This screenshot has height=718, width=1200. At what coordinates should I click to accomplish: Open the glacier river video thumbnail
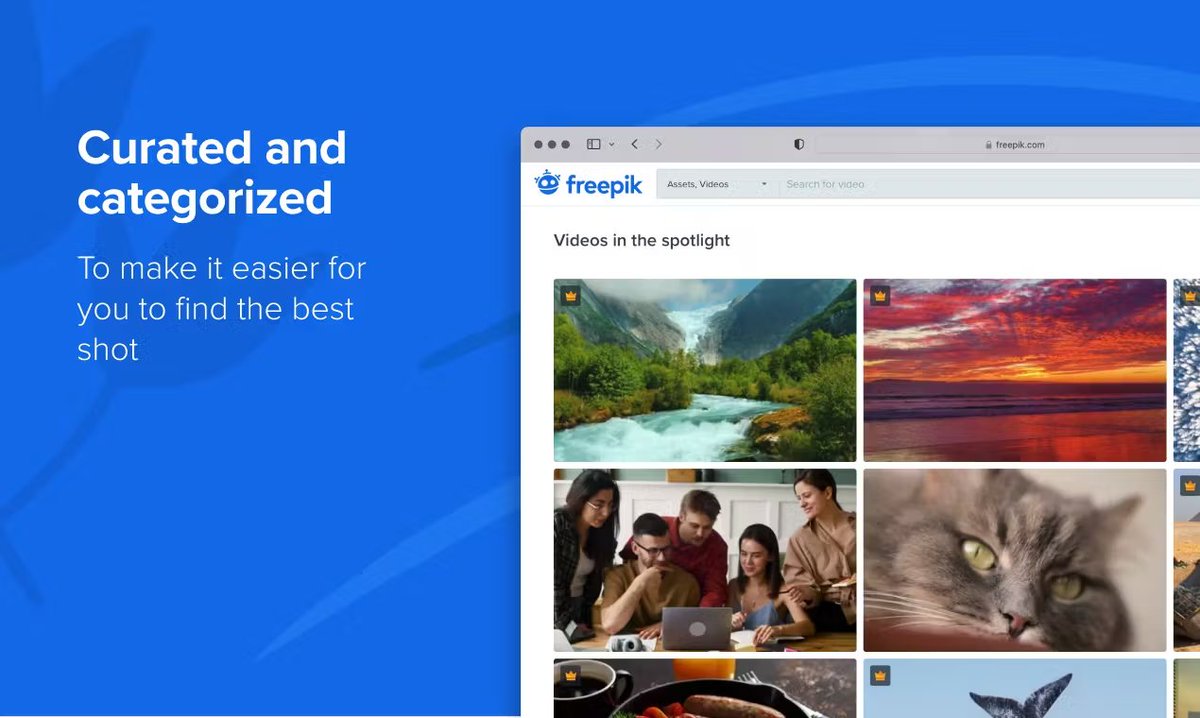[x=705, y=370]
